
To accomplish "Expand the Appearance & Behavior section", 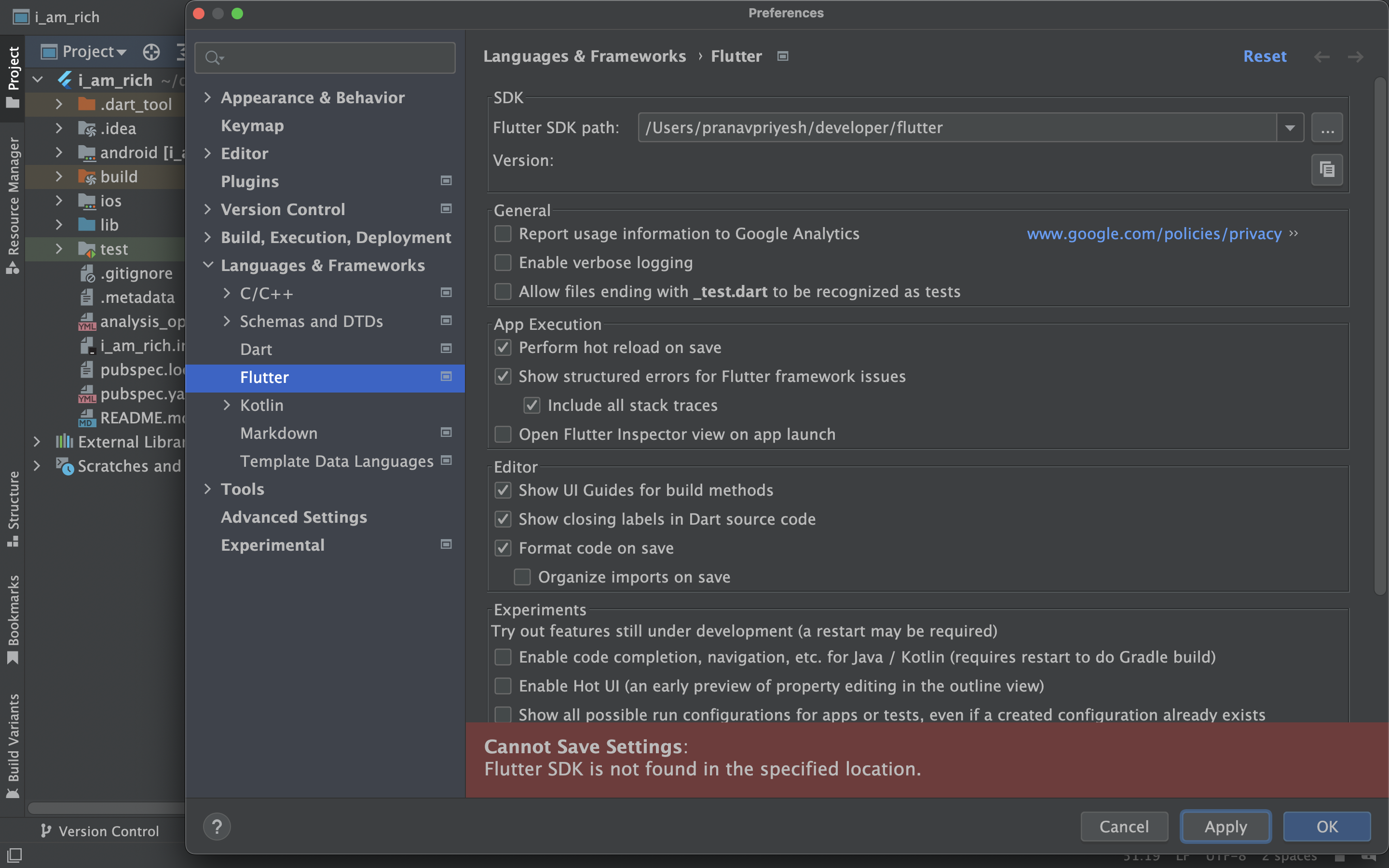I will 208,97.
